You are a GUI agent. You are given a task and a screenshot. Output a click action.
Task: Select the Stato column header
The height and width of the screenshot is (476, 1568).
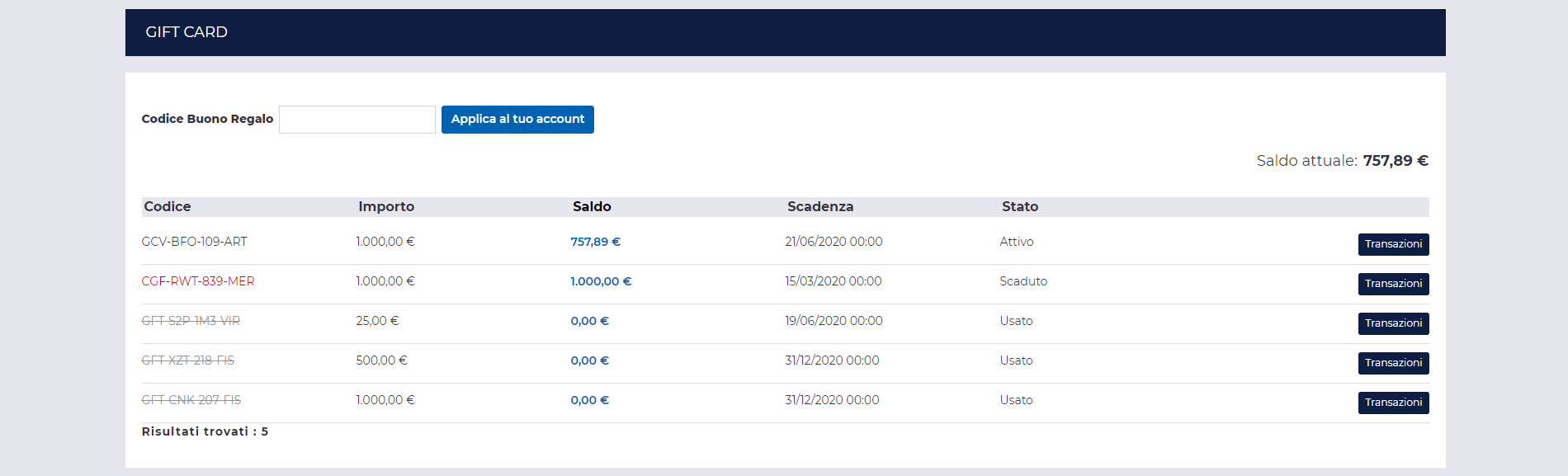[x=1020, y=207]
